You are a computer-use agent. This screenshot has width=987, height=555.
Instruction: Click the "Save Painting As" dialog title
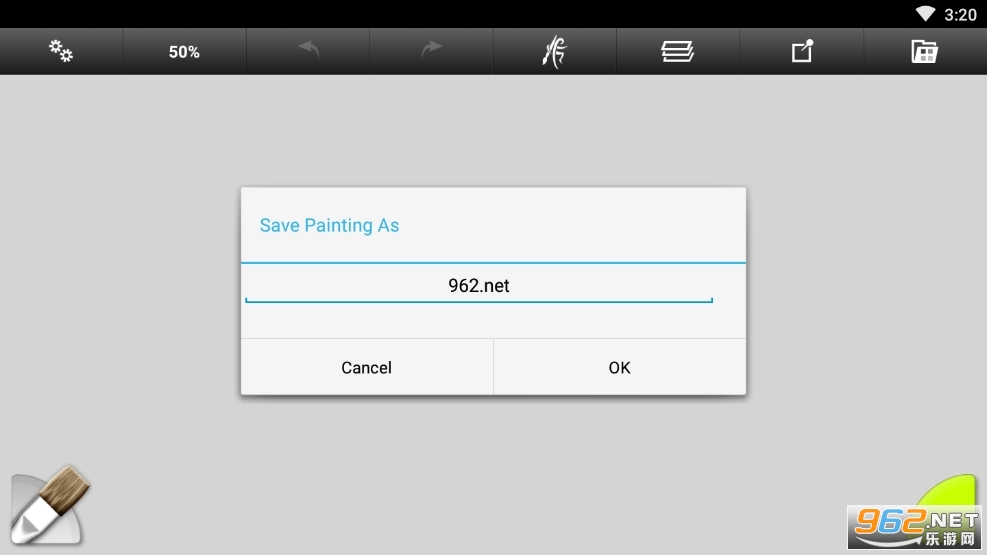[x=329, y=225]
